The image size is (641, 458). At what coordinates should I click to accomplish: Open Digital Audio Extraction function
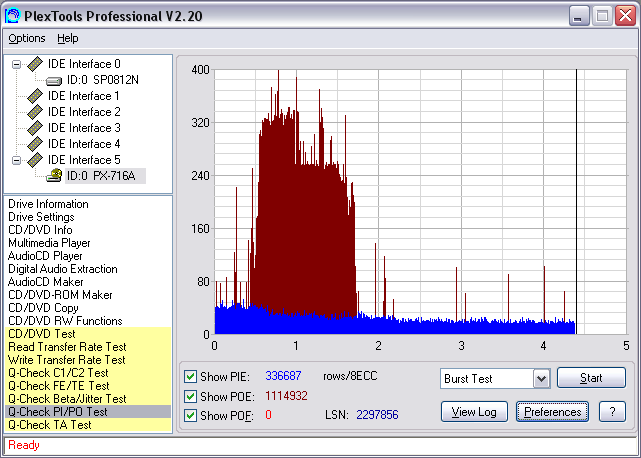63,269
